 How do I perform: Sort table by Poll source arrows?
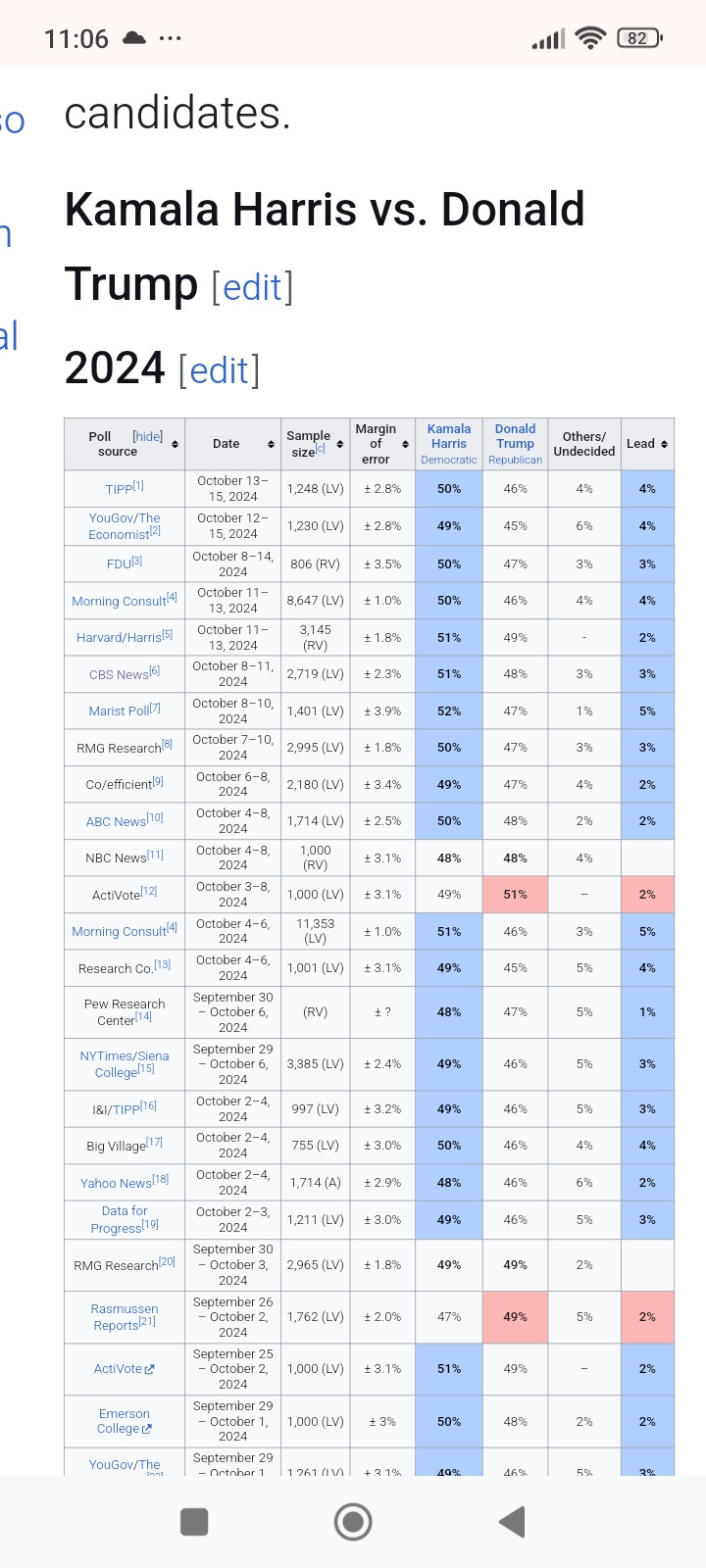[x=175, y=444]
